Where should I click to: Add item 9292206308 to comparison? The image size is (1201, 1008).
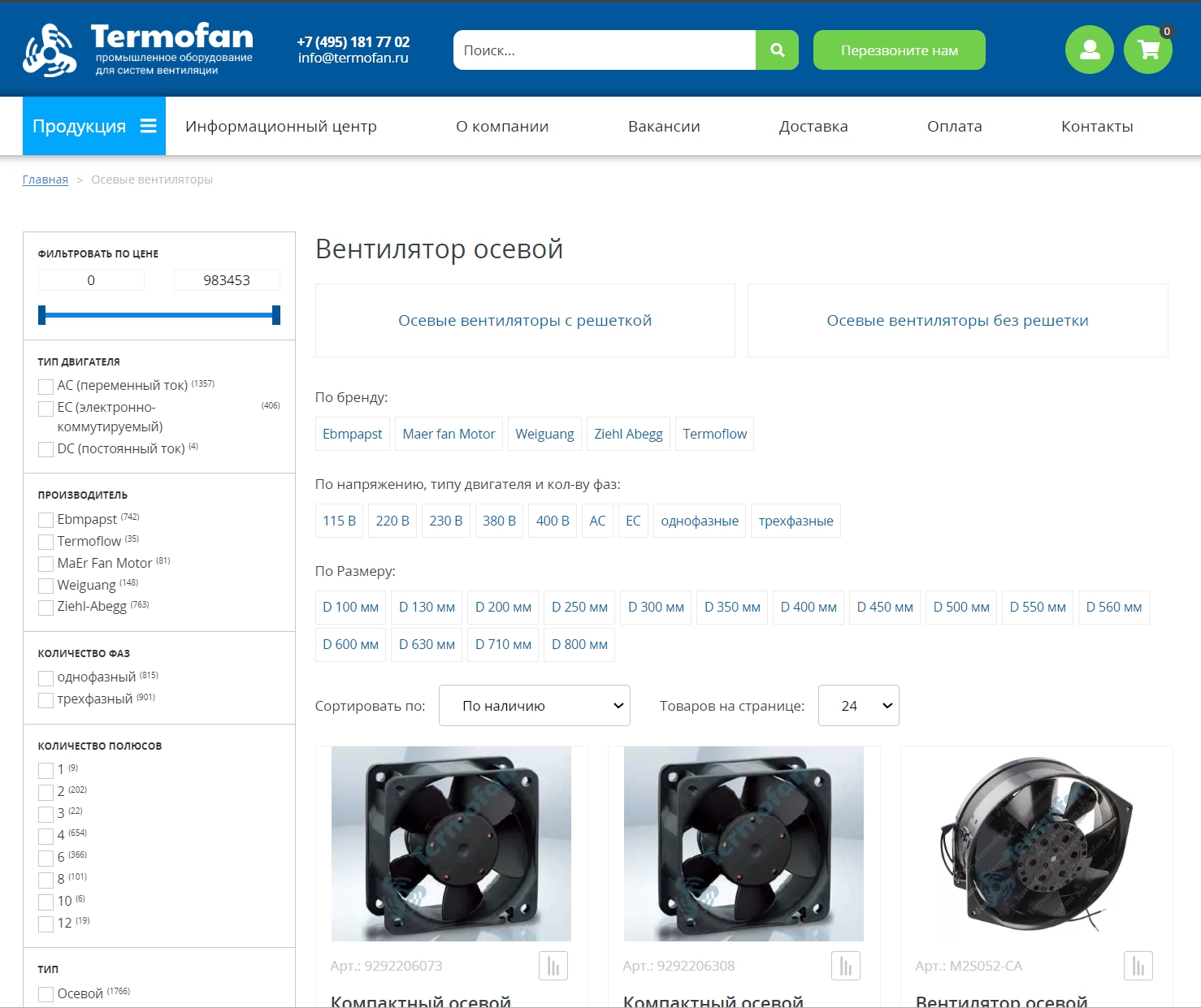(846, 966)
